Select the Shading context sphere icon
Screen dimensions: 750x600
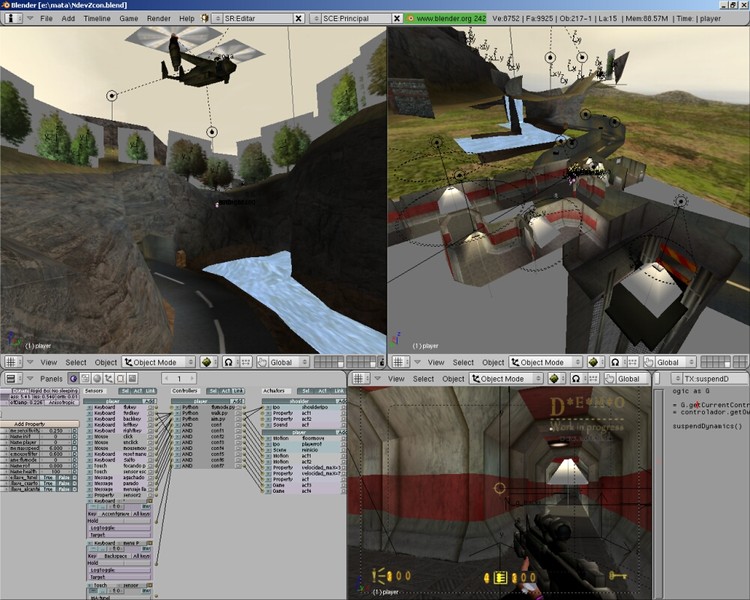click(97, 378)
